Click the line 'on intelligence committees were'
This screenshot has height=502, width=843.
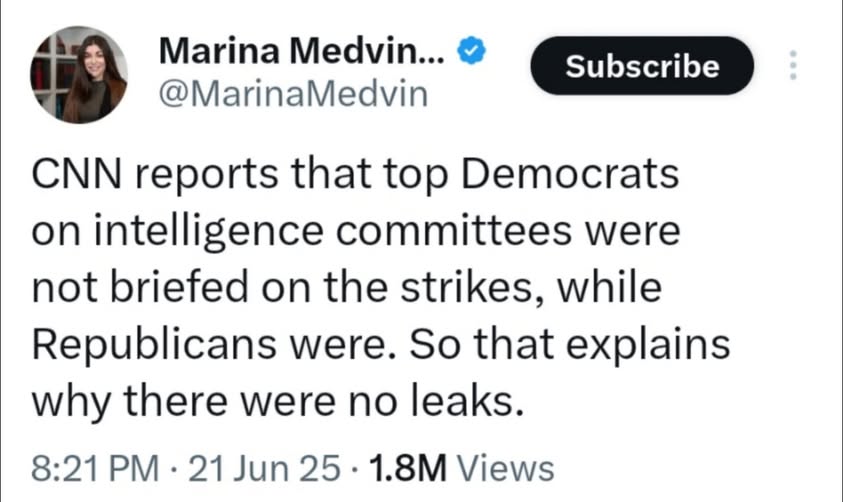(x=356, y=232)
